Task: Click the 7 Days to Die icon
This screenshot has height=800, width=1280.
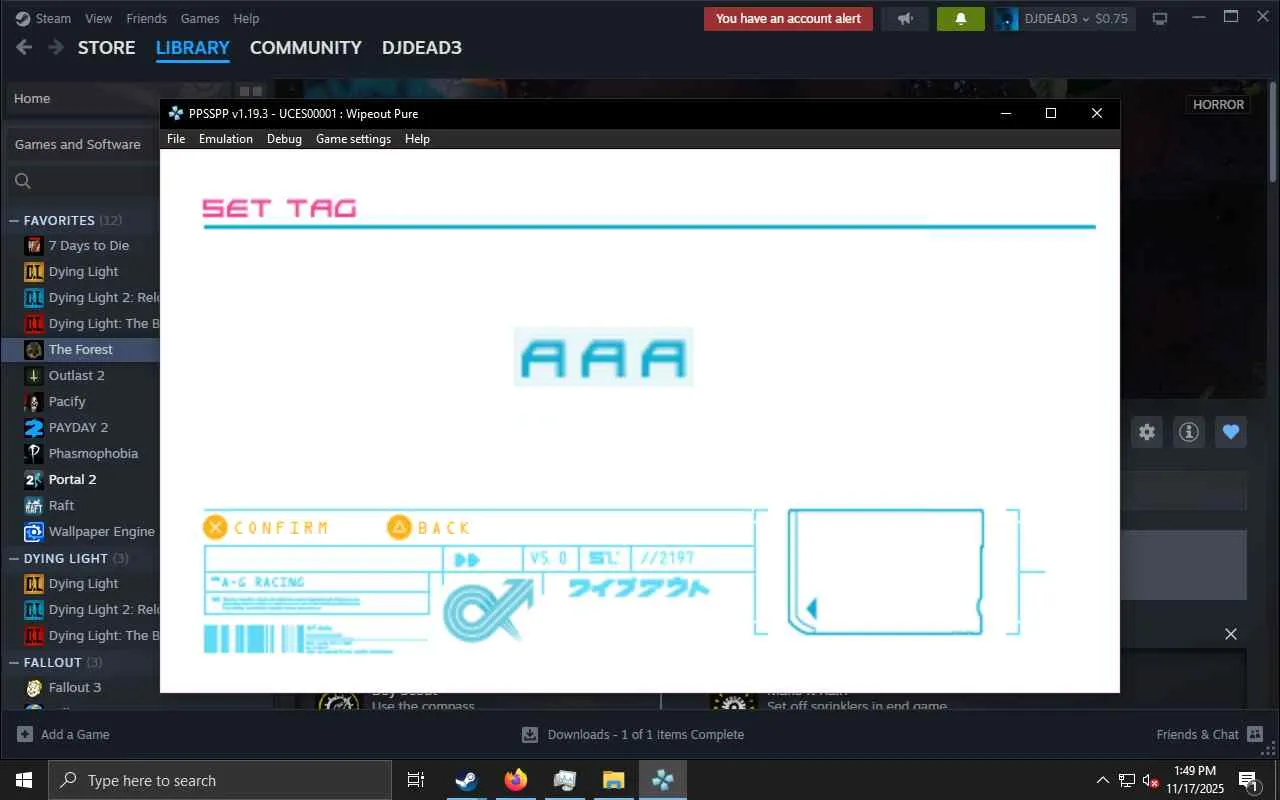Action: 34,245
